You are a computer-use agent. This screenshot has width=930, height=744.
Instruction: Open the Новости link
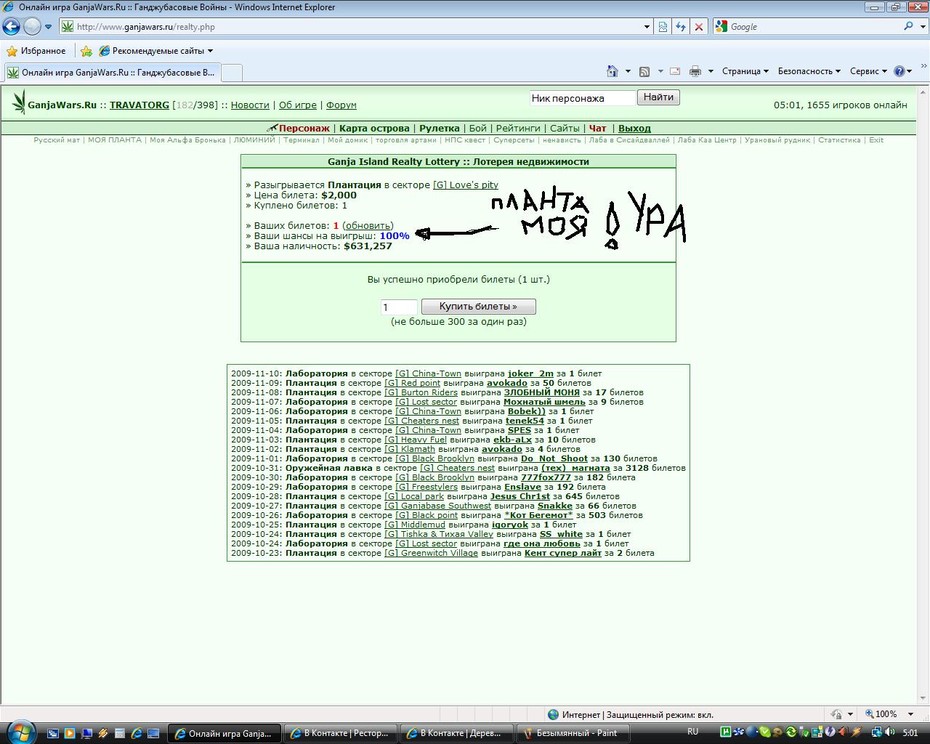[x=250, y=105]
